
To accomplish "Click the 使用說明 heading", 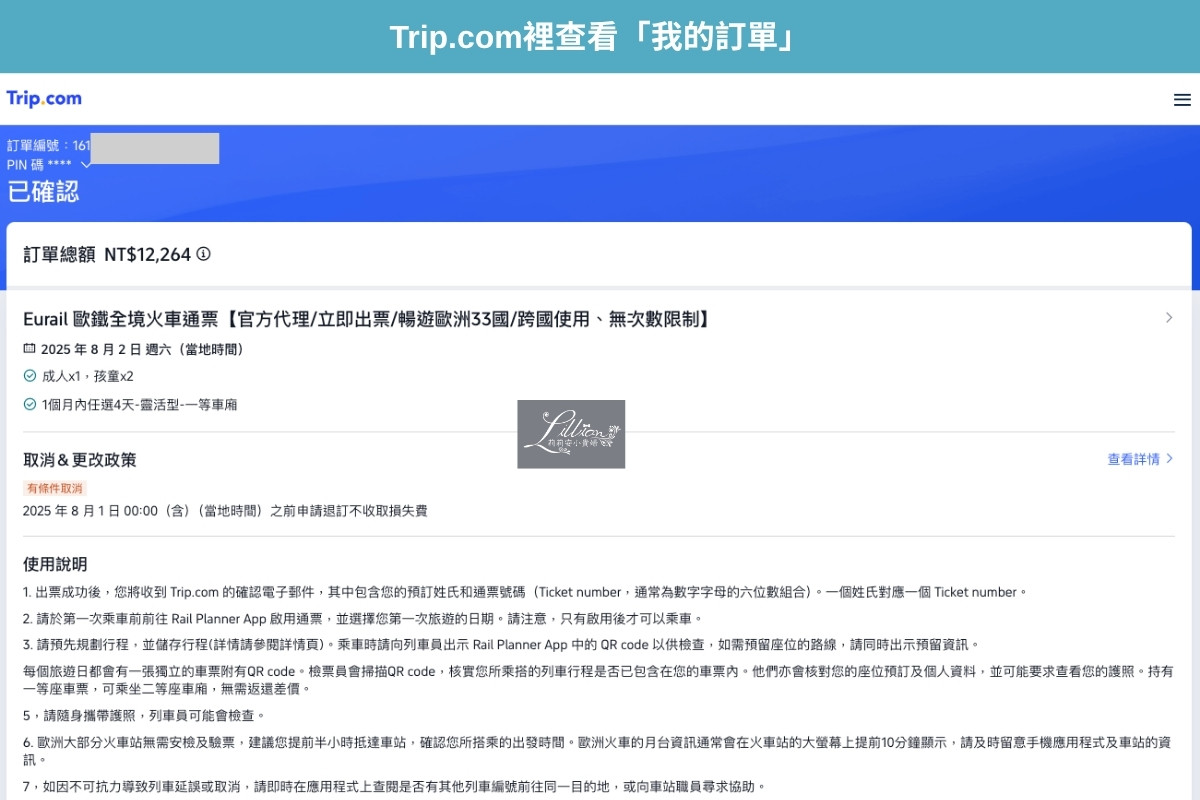I will (55, 564).
